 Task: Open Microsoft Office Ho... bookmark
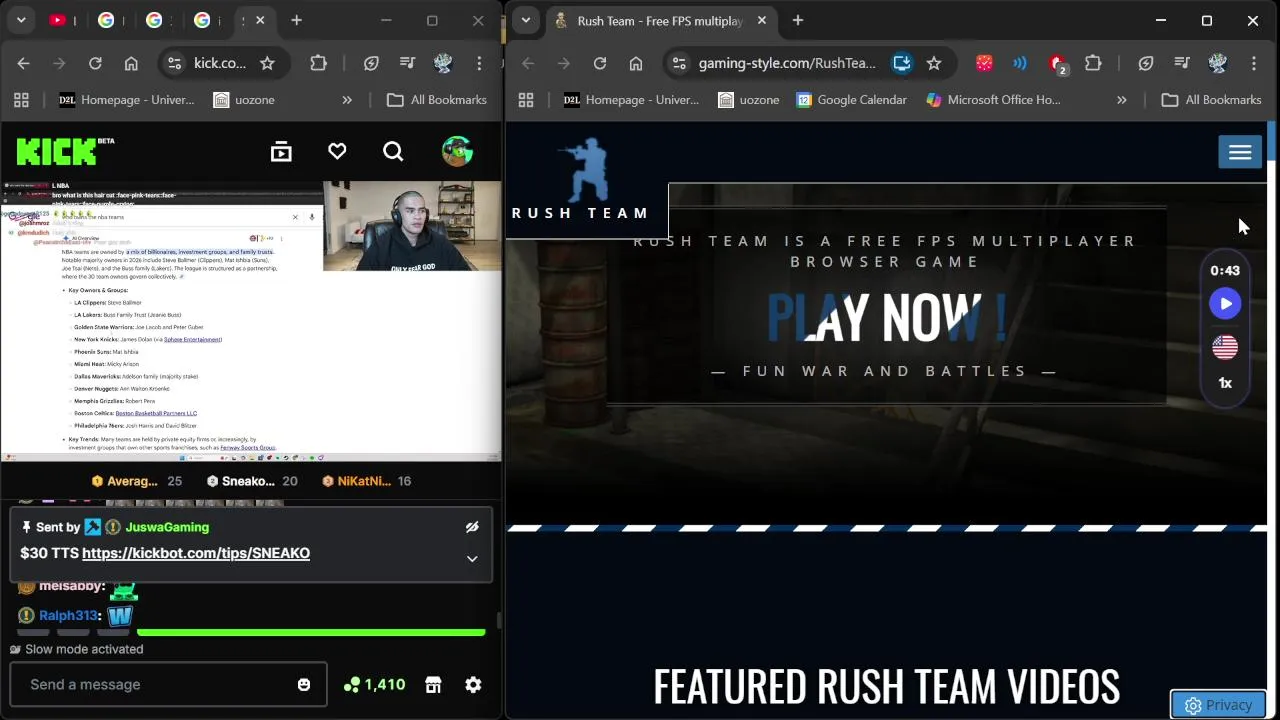tap(993, 100)
